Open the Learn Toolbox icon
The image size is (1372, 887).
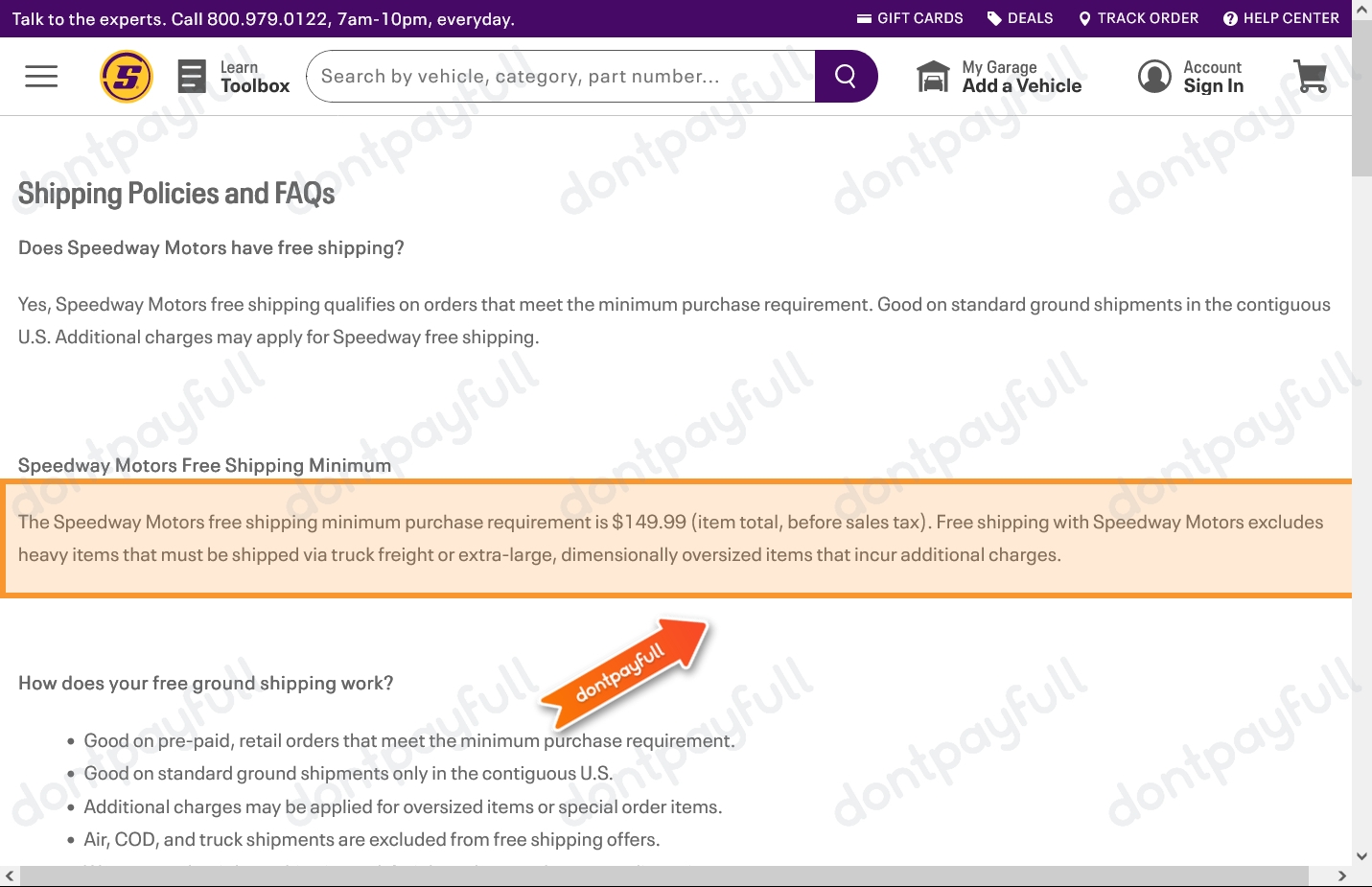(192, 77)
